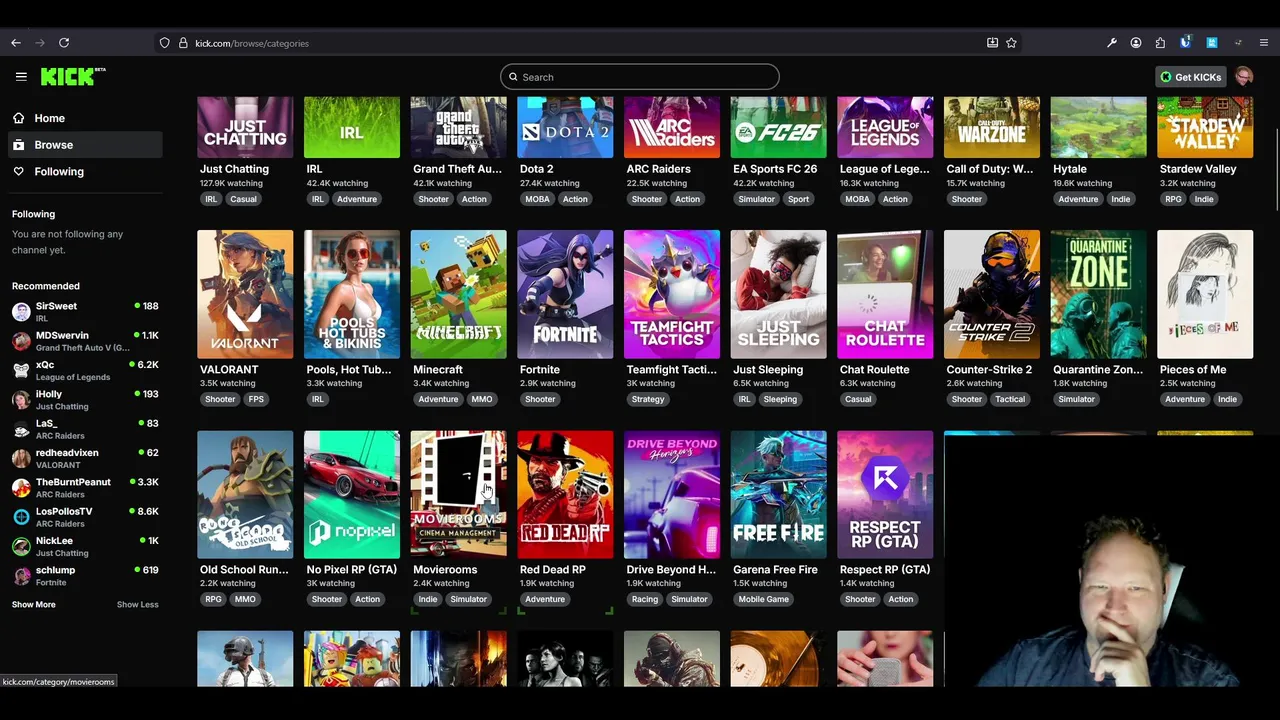The height and width of the screenshot is (720, 1280).
Task: Open the Fortnite category thumbnail
Action: [x=565, y=294]
